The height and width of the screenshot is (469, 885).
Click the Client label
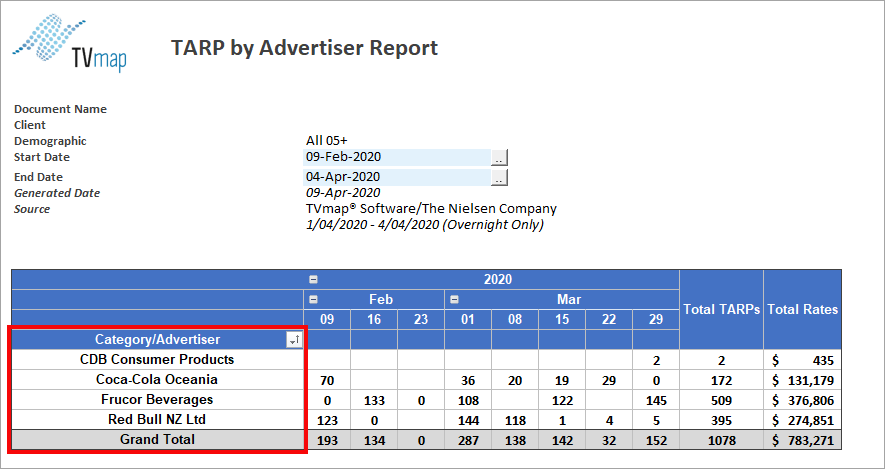30,125
